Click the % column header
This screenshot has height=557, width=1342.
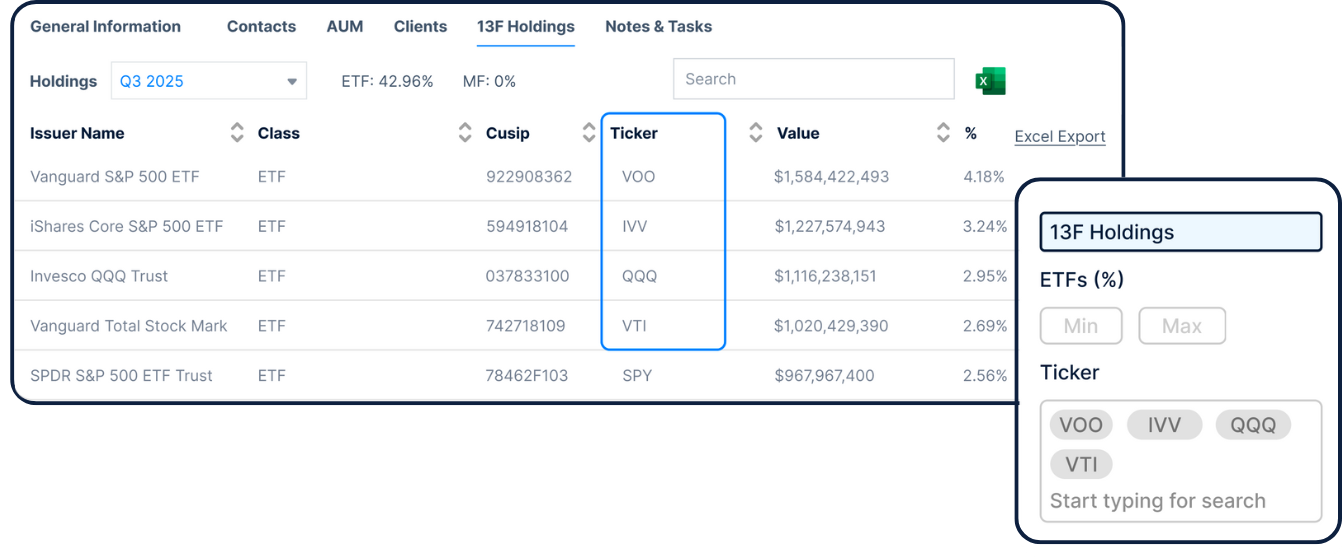[x=971, y=133]
